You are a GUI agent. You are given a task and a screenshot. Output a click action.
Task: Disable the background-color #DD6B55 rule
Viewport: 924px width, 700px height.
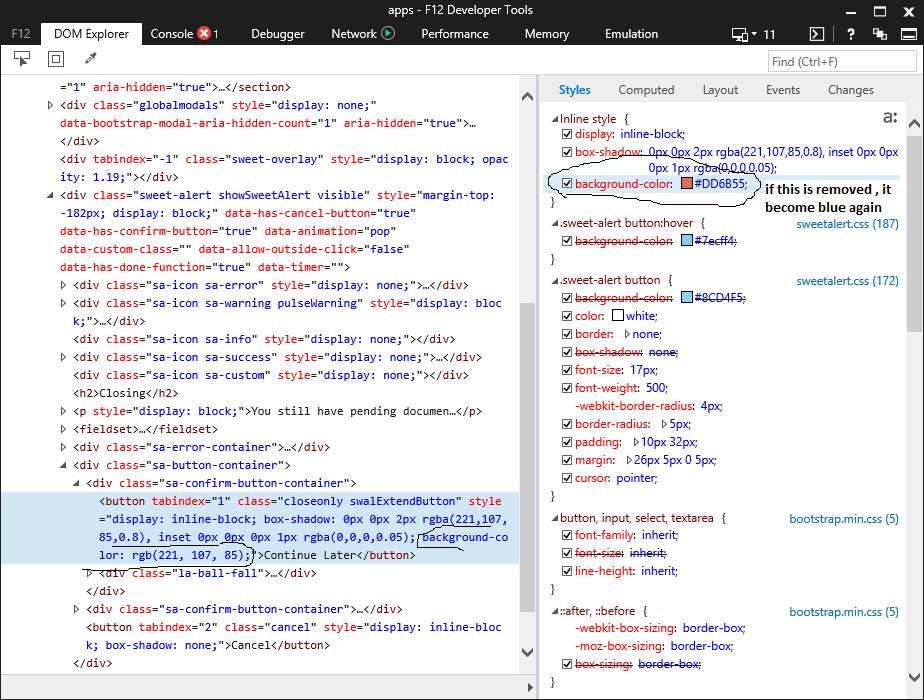(x=567, y=184)
